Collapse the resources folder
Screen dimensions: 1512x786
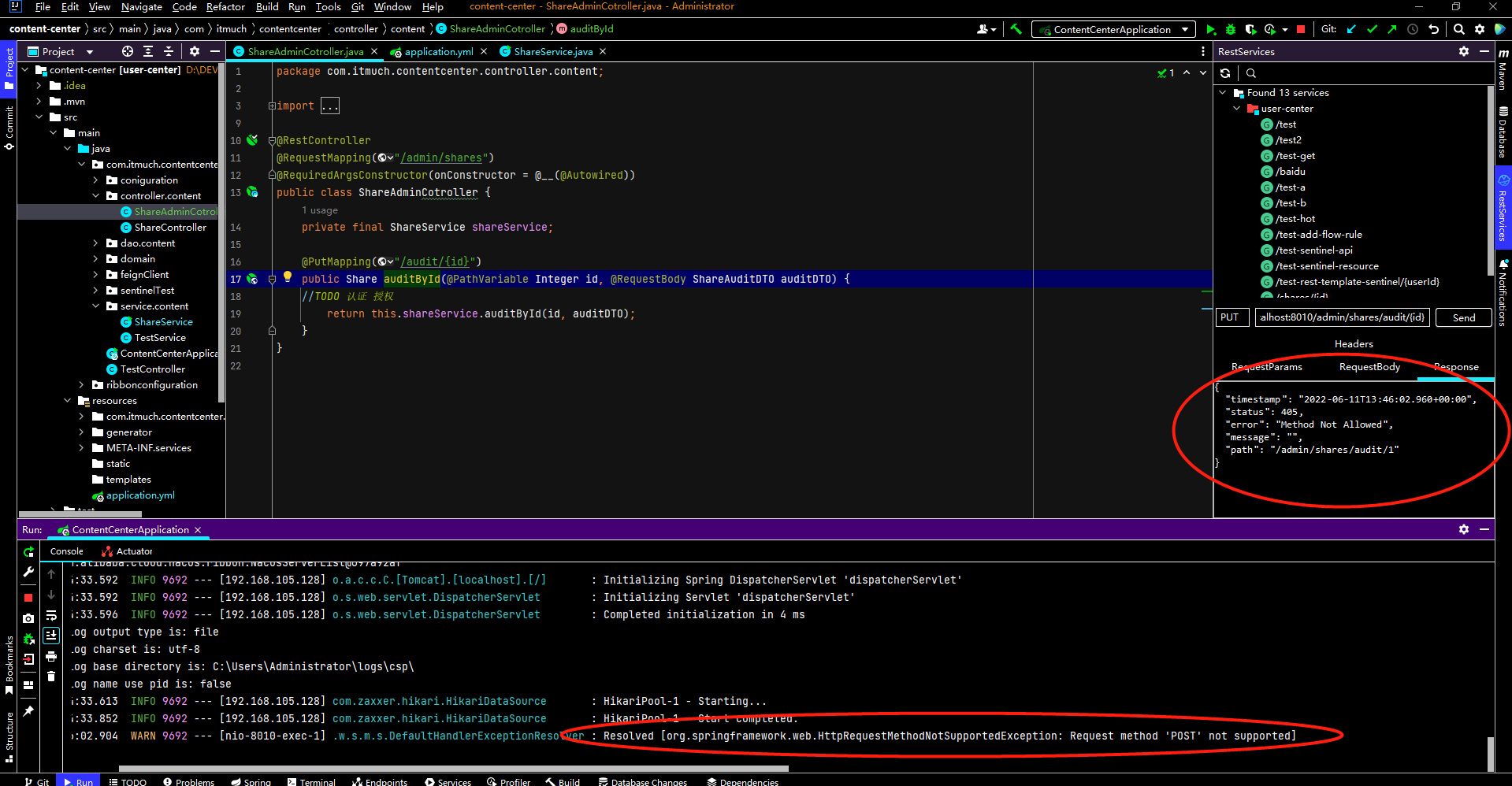67,401
